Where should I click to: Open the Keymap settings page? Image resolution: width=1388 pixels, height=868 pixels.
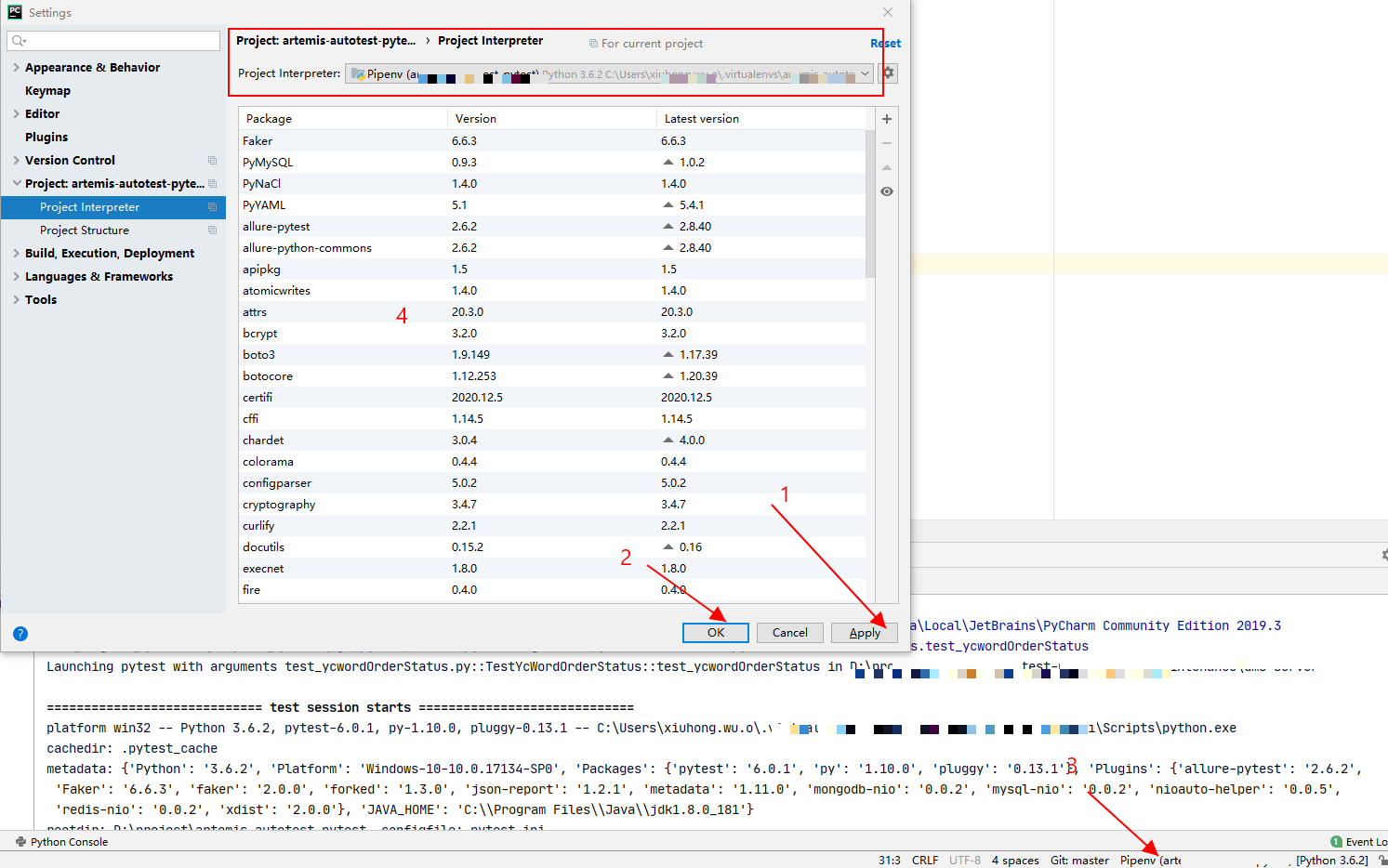tap(48, 90)
